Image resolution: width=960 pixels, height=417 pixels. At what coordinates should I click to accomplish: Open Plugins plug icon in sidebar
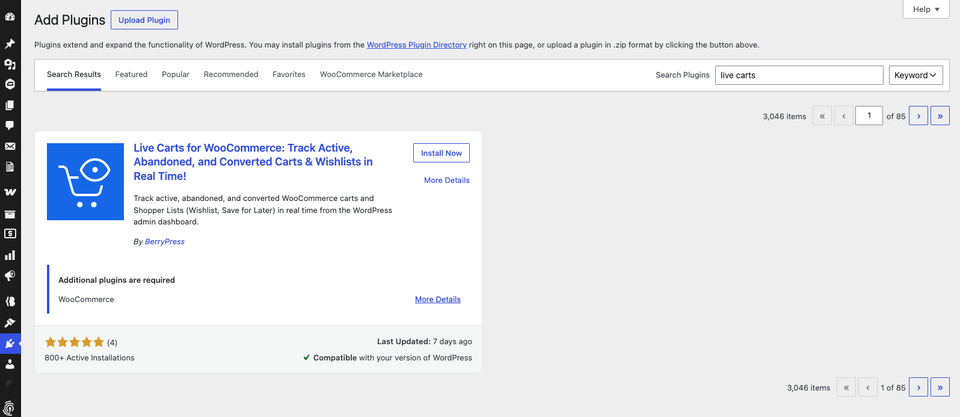point(10,344)
